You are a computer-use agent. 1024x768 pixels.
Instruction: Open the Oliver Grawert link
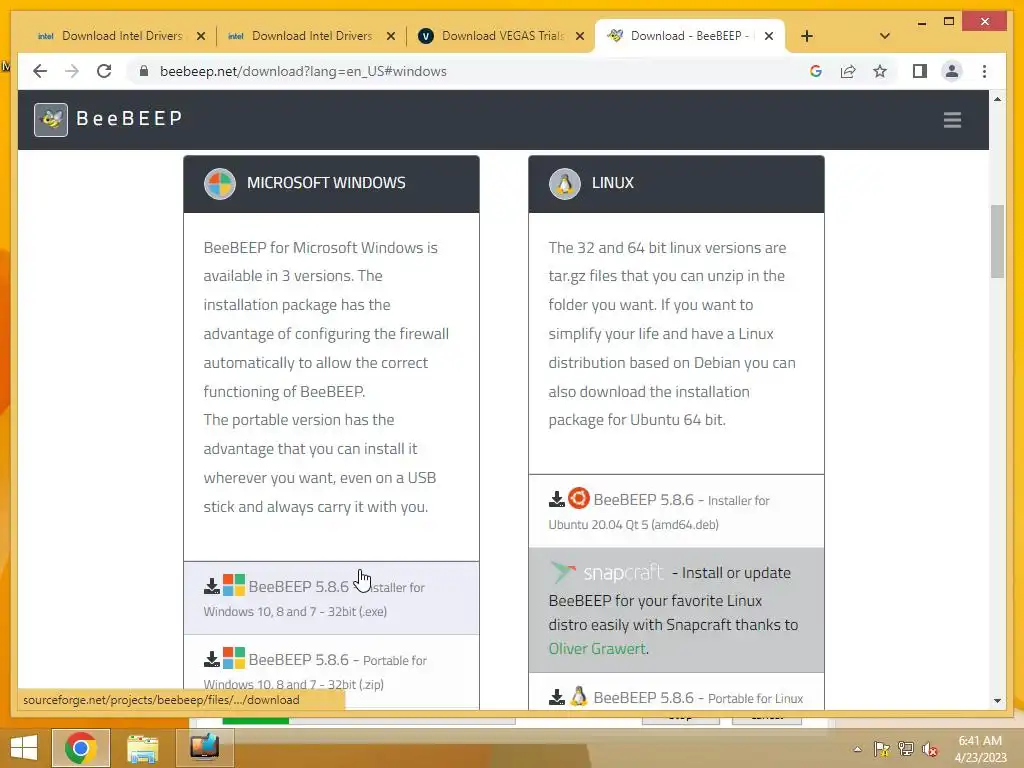(x=597, y=648)
